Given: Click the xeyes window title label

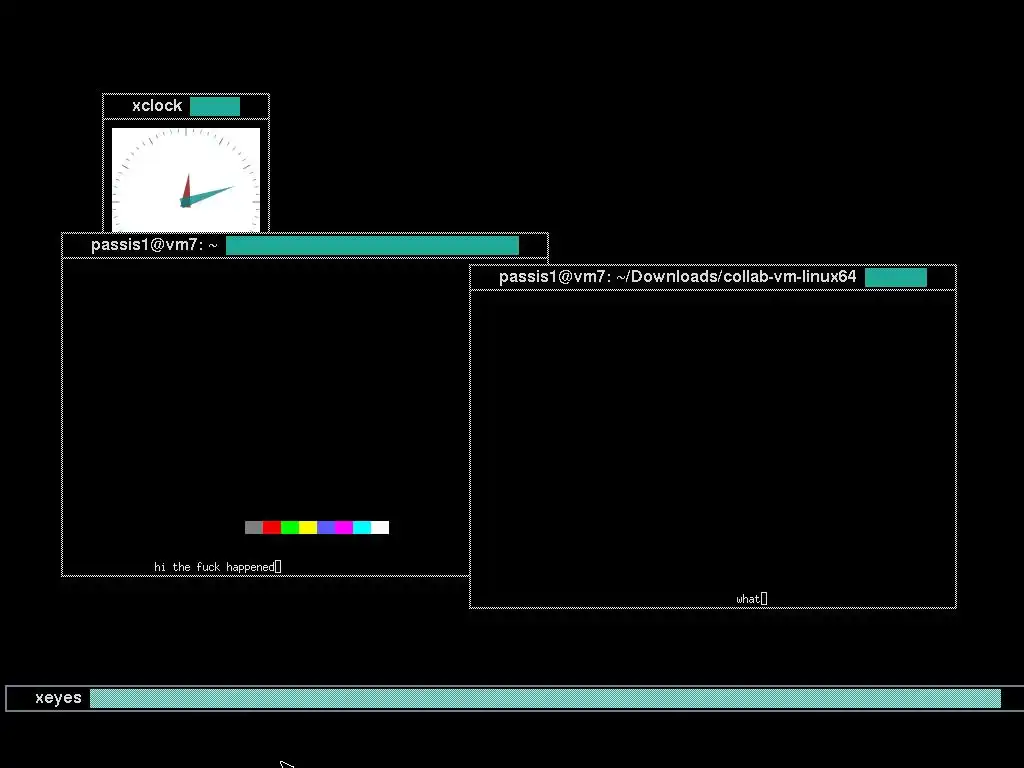Looking at the screenshot, I should point(58,698).
